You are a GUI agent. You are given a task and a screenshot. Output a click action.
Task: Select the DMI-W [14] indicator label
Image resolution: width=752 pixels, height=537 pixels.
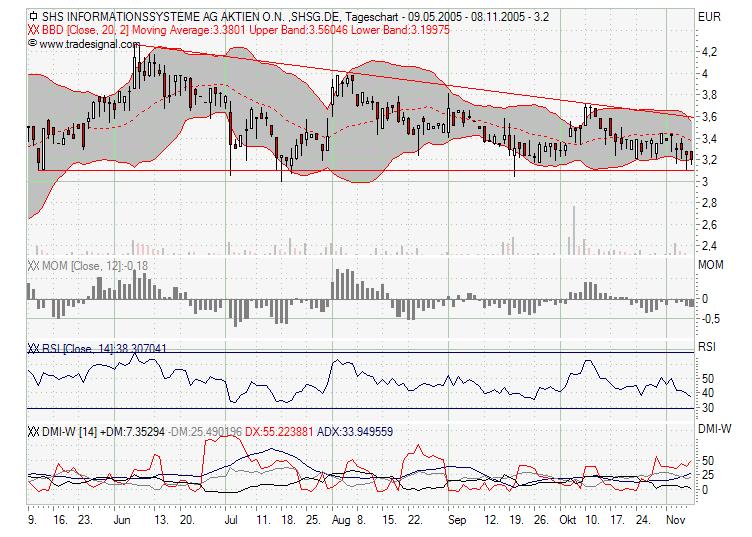tap(78, 431)
